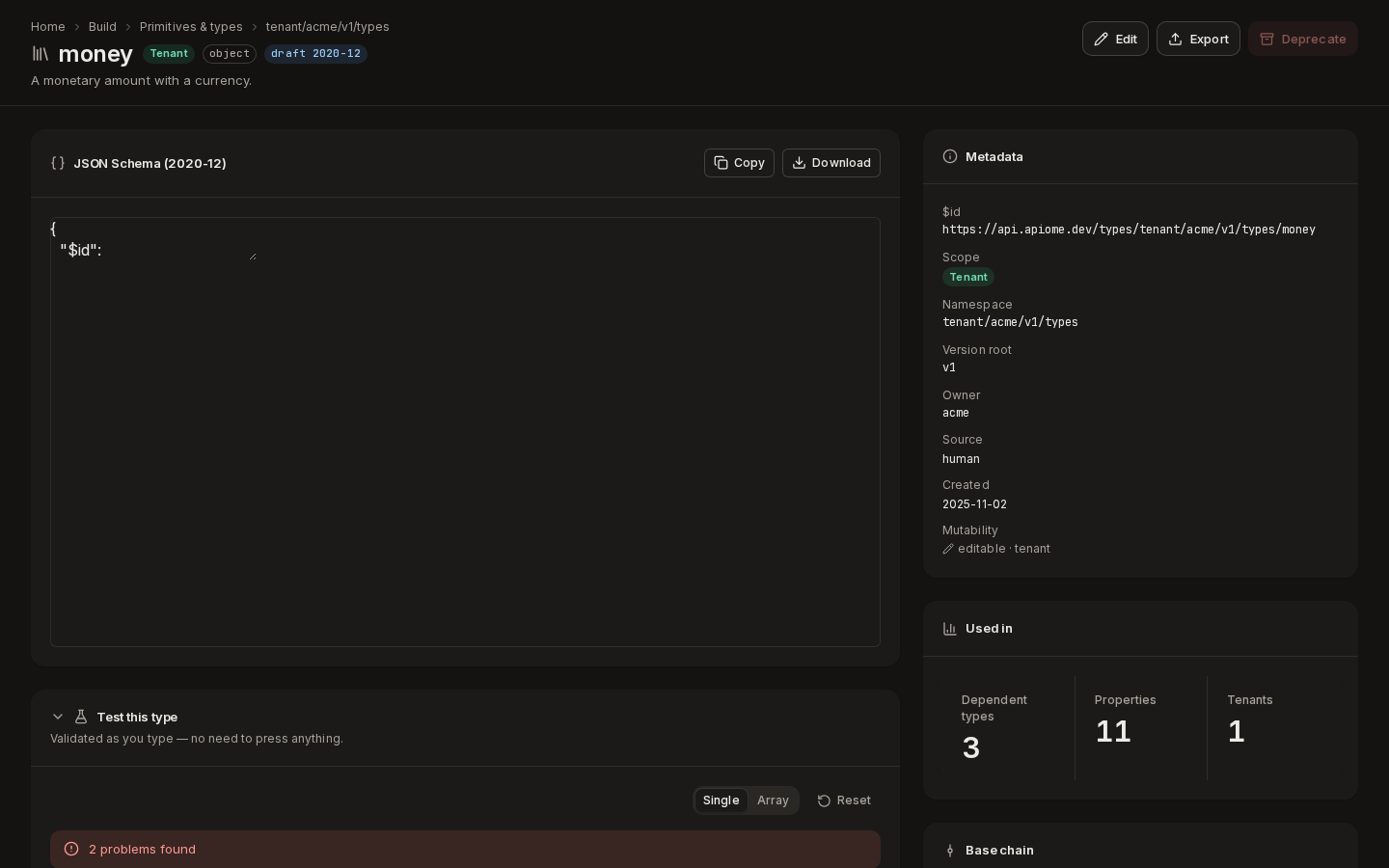Click the flask icon beside Test this type
The width and height of the screenshot is (1389, 868).
(x=81, y=717)
